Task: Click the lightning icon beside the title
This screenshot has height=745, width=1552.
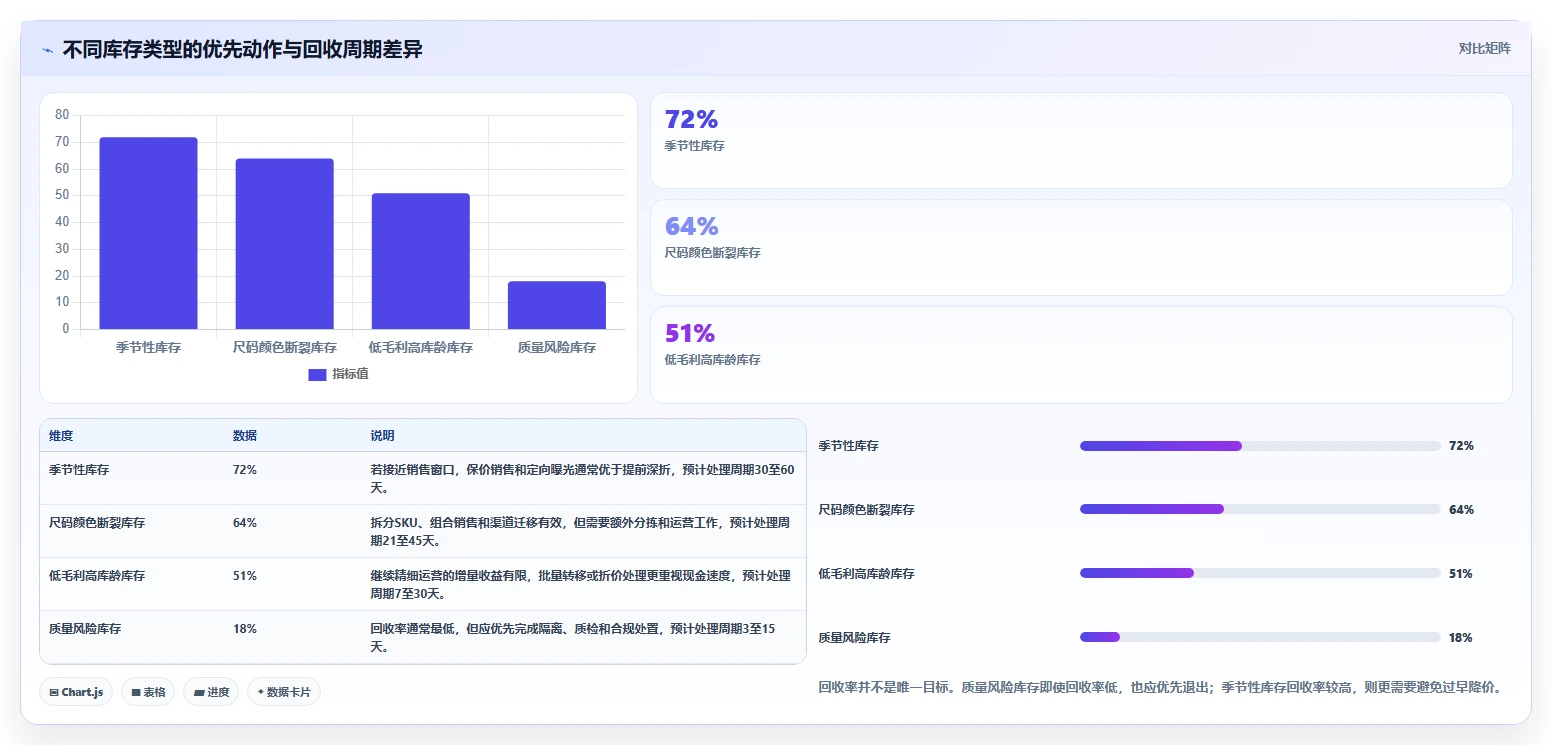Action: coord(47,50)
